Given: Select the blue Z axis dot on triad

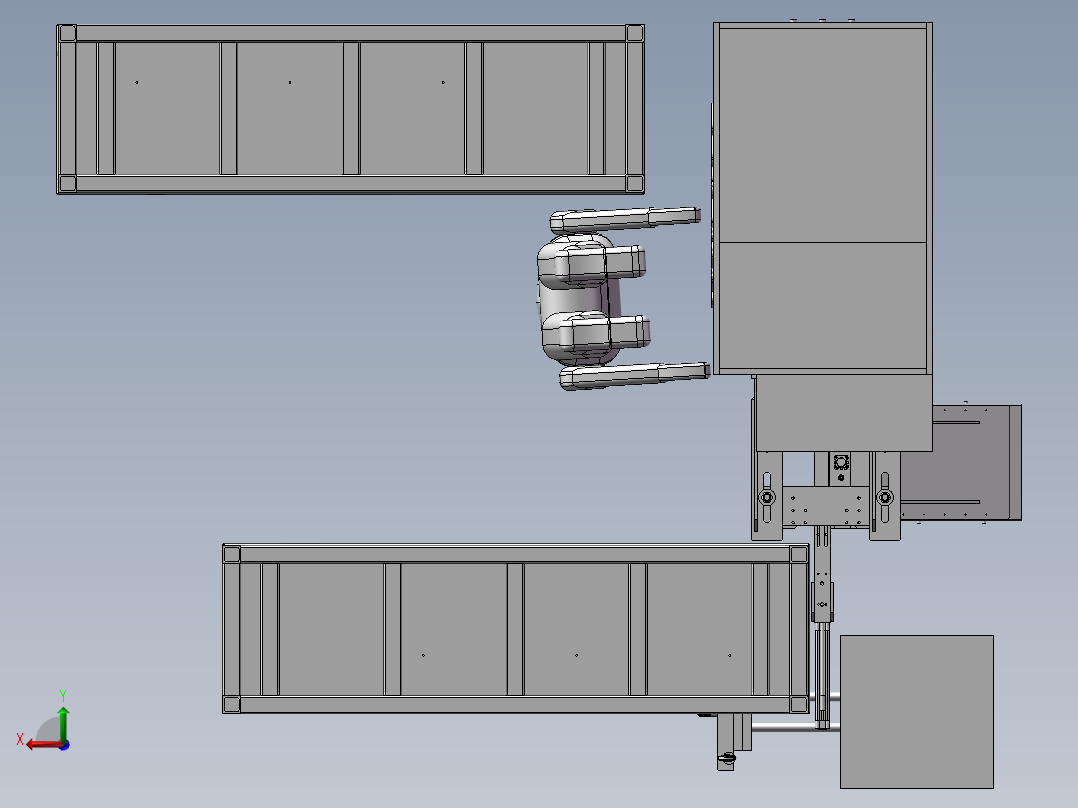Looking at the screenshot, I should pos(65,745).
